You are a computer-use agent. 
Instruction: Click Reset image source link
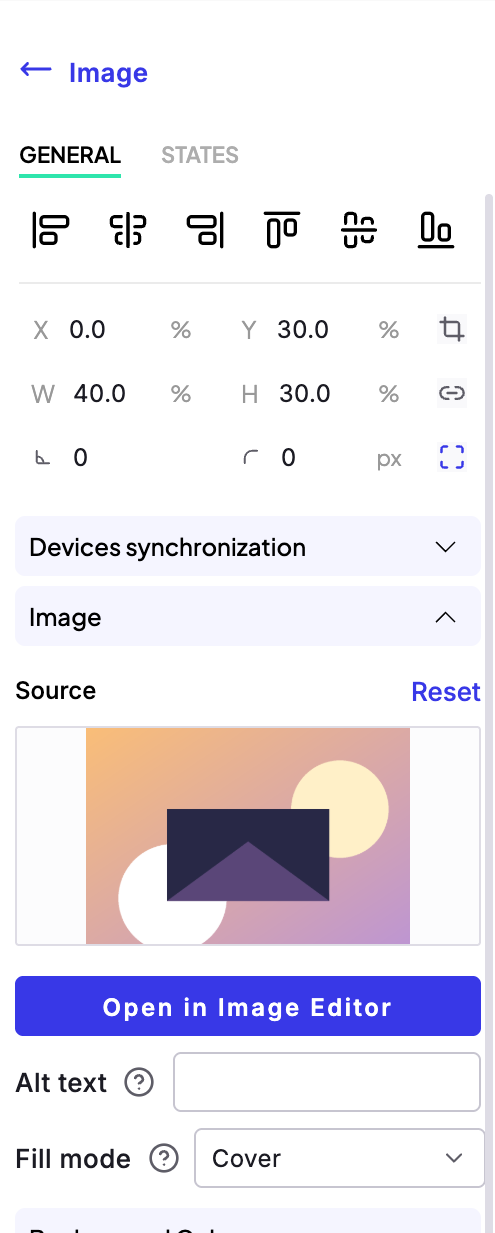pyautogui.click(x=446, y=691)
